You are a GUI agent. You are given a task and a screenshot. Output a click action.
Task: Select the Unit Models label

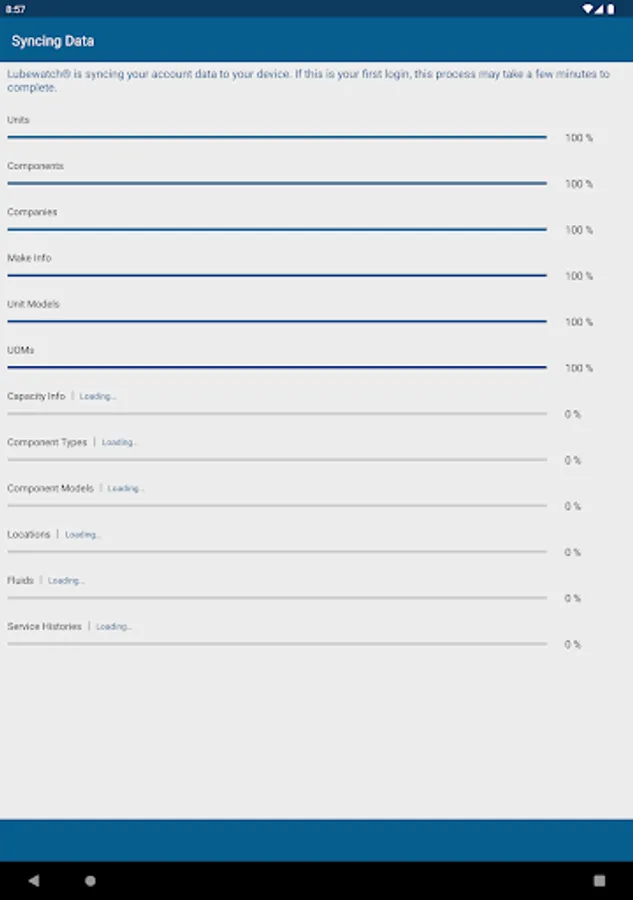coord(33,304)
